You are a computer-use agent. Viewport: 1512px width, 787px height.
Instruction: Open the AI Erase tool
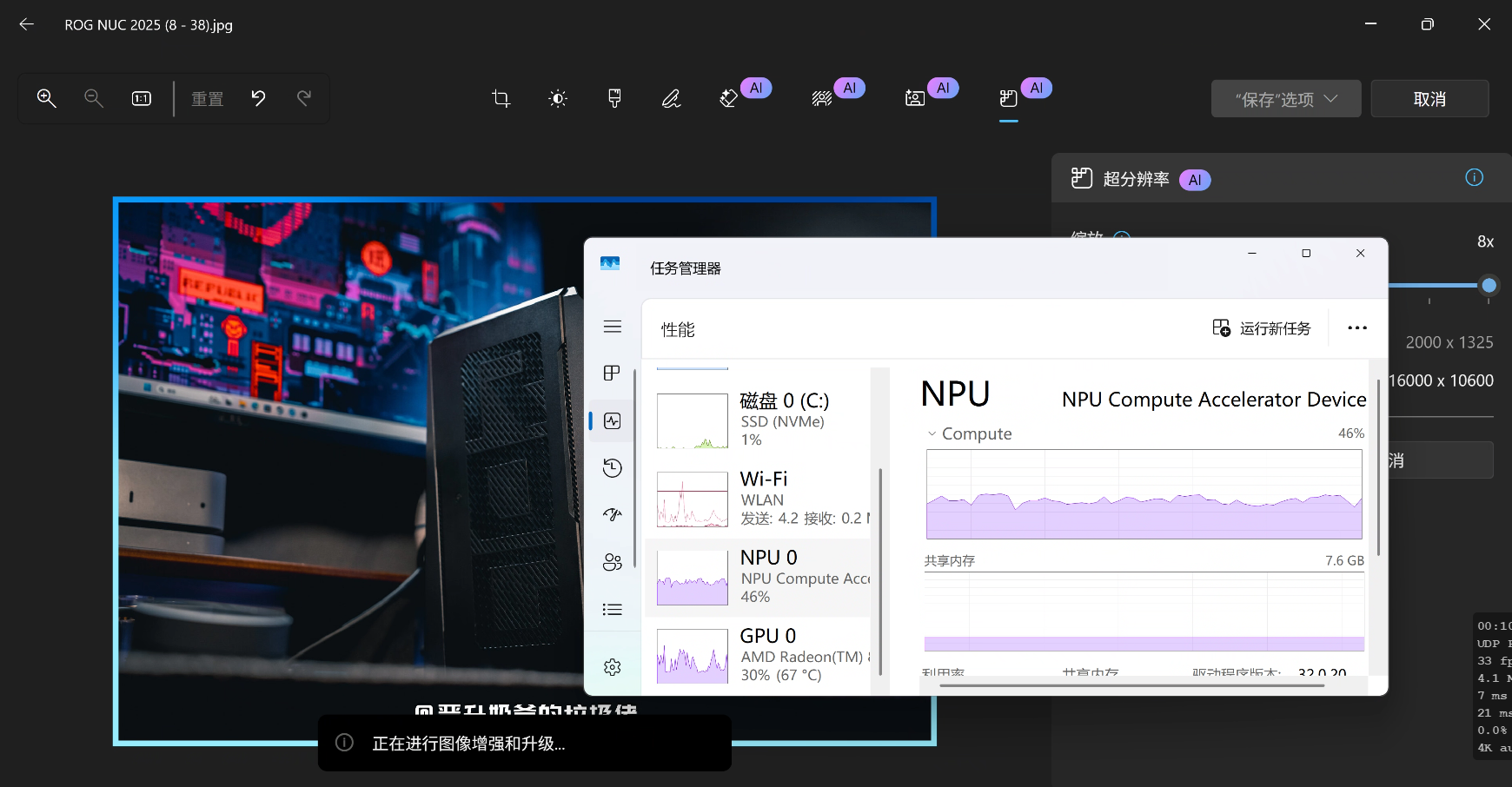(x=729, y=98)
